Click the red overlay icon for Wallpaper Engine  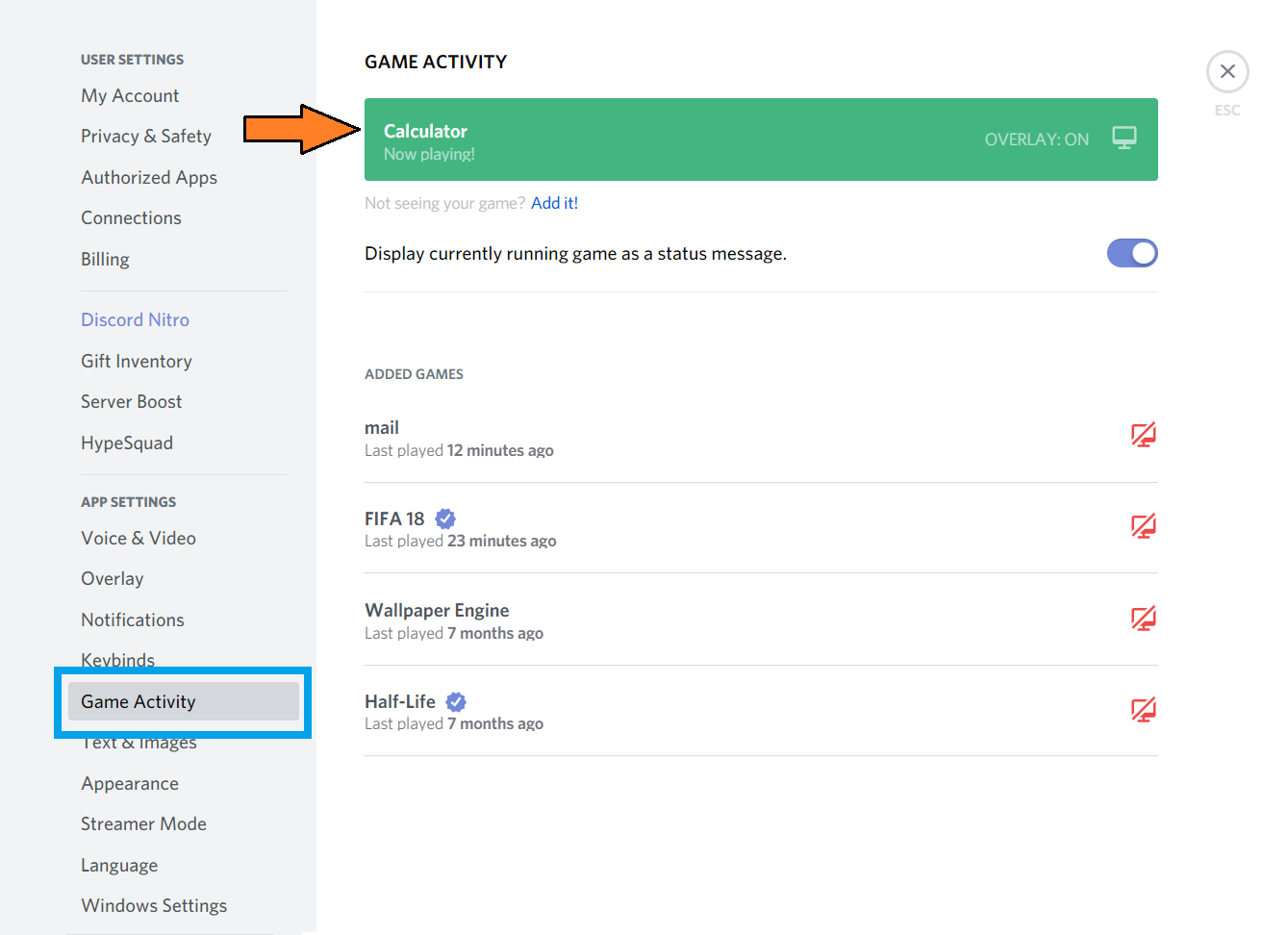tap(1143, 618)
